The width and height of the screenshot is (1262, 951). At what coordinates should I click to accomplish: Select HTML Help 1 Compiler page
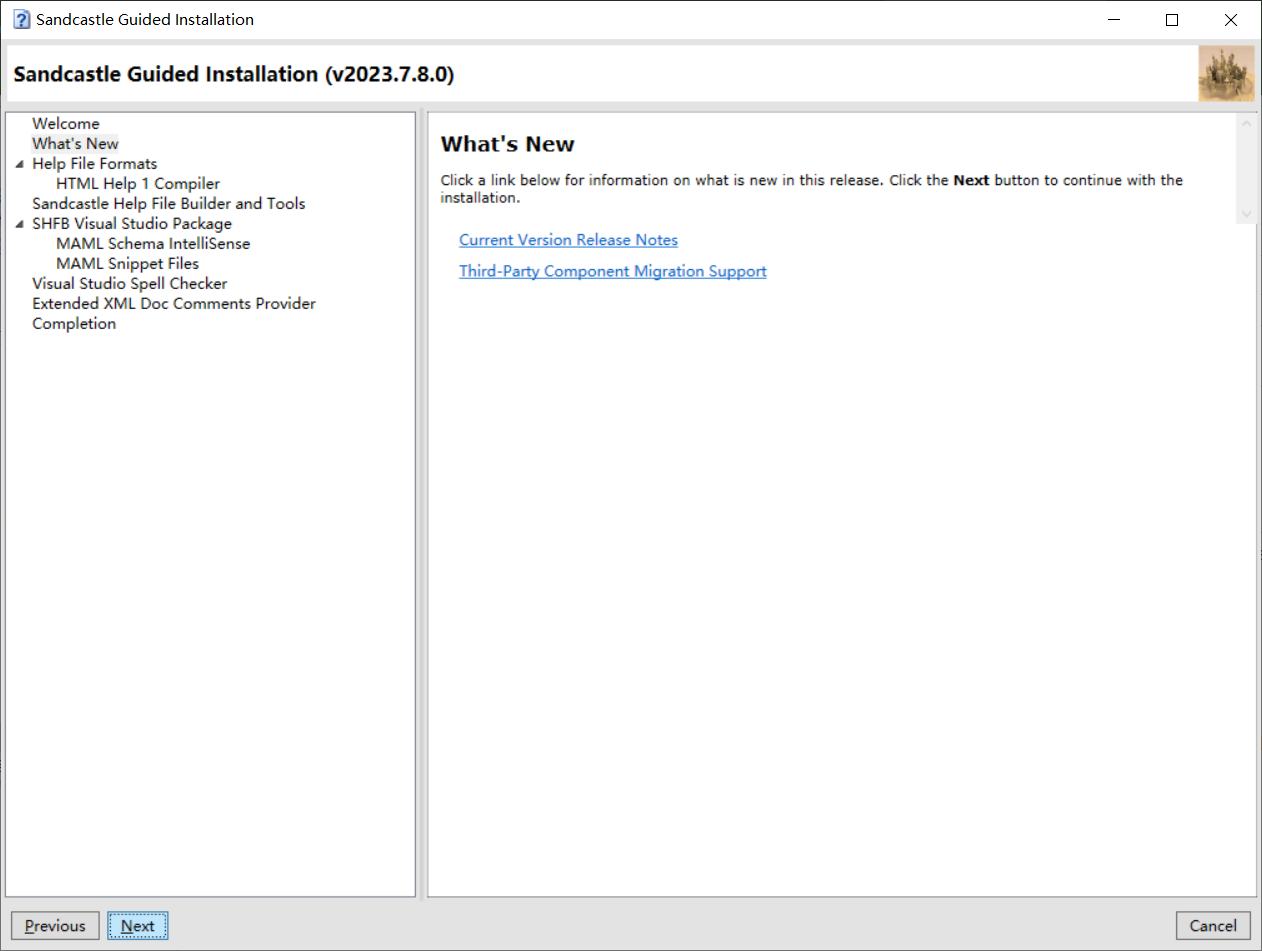[138, 184]
